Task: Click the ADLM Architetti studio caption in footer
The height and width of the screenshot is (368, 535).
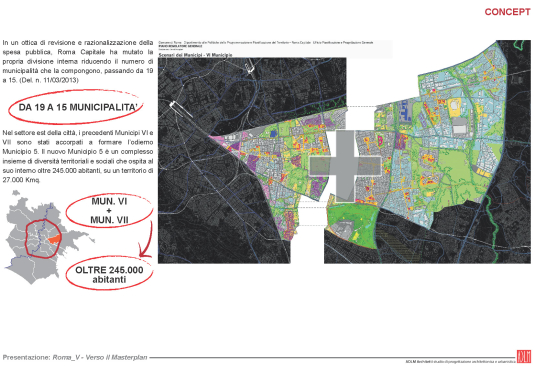Action: point(460,361)
